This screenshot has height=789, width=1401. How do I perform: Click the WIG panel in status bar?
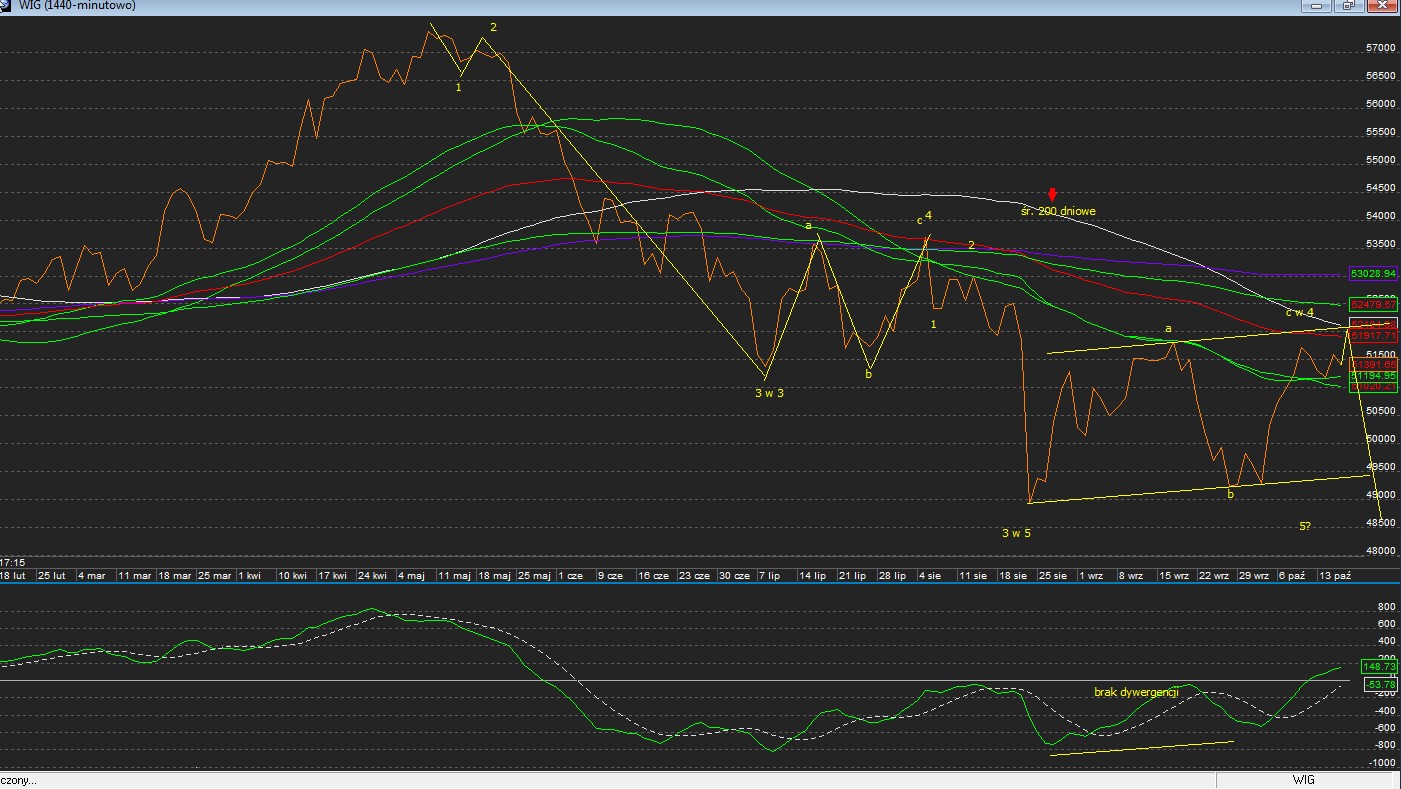1303,780
